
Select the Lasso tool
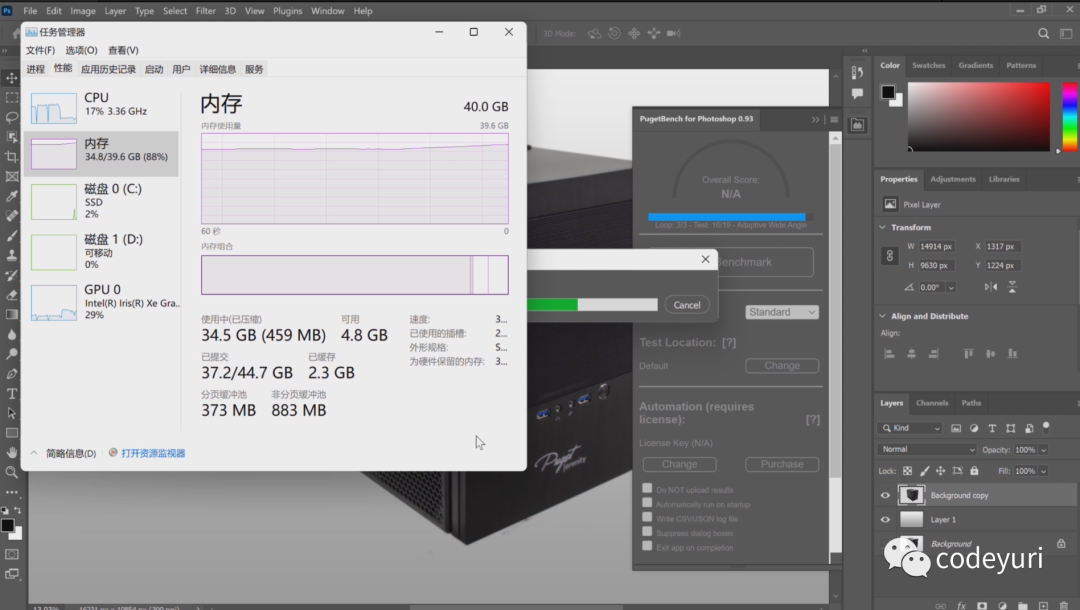click(x=12, y=117)
